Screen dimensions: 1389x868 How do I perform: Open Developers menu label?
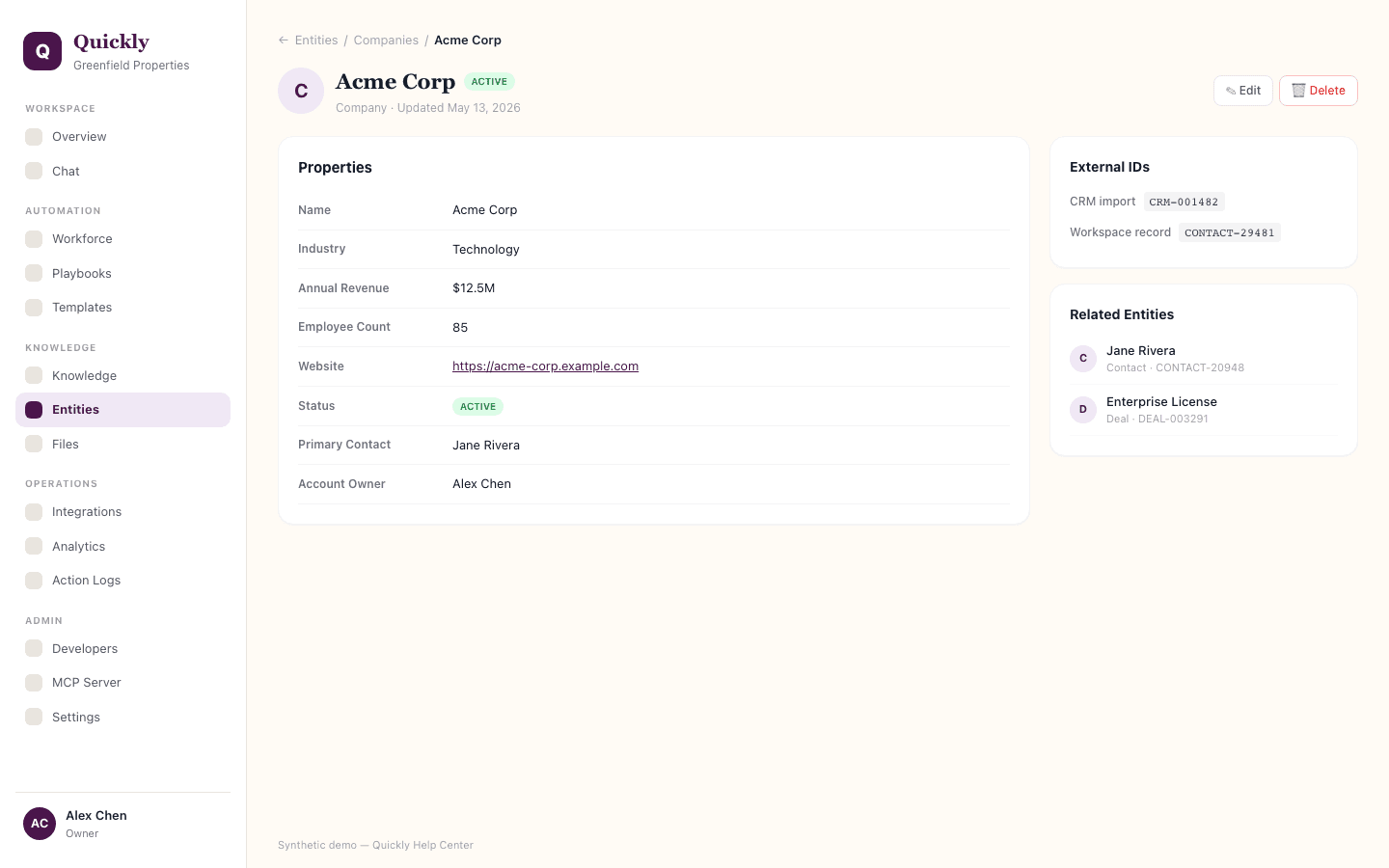(x=85, y=648)
